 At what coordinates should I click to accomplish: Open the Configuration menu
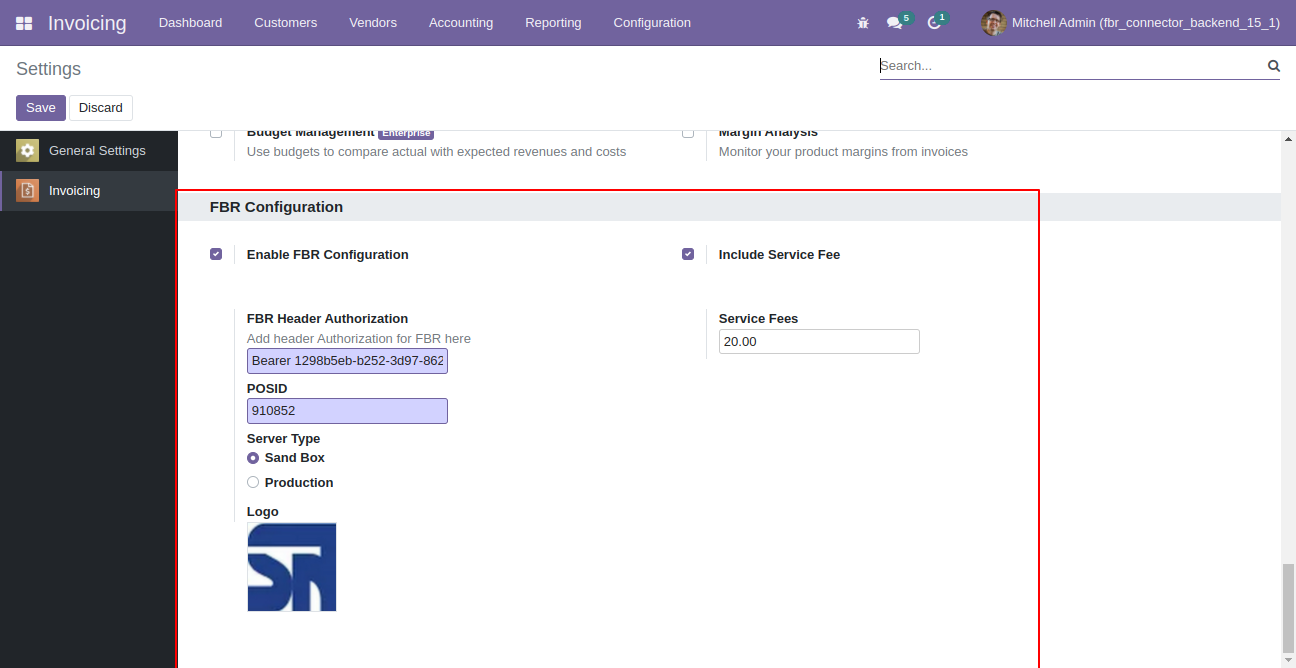(652, 23)
